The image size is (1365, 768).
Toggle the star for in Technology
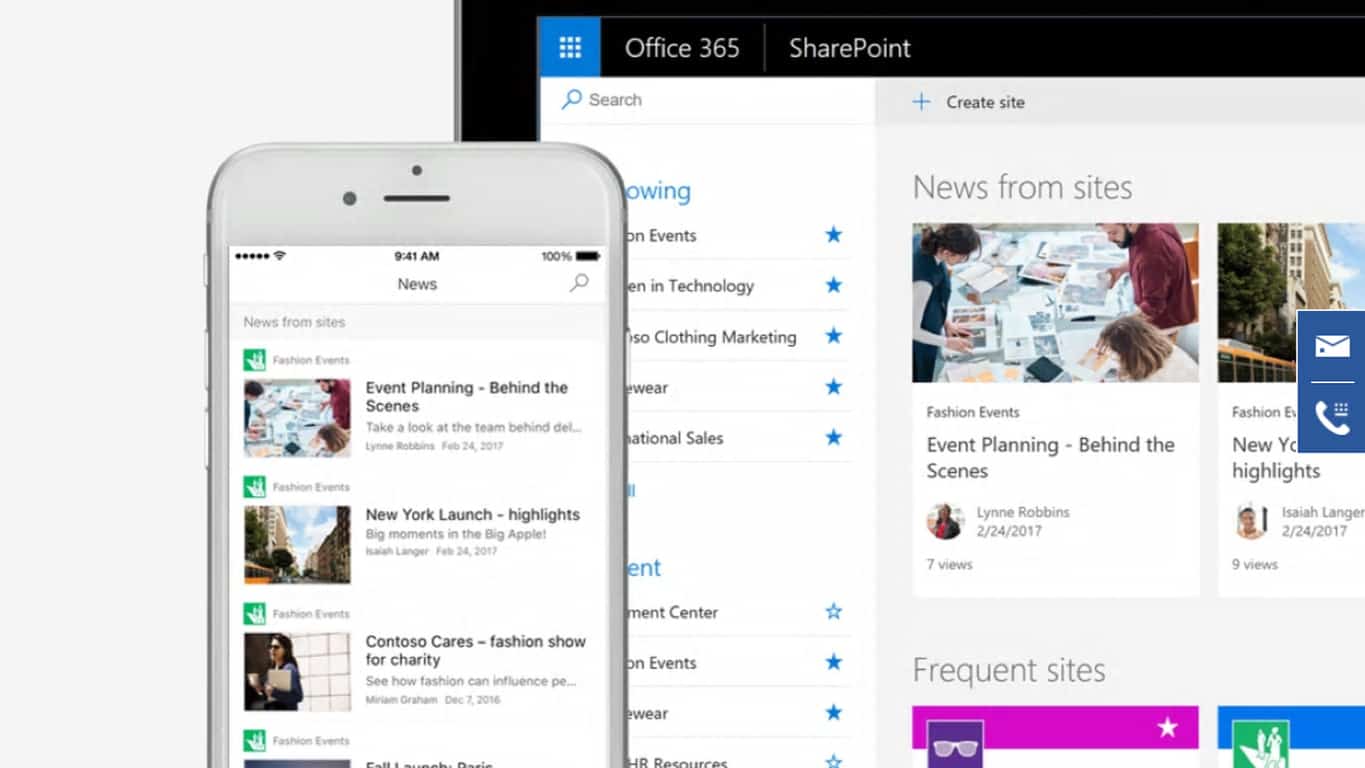833,285
